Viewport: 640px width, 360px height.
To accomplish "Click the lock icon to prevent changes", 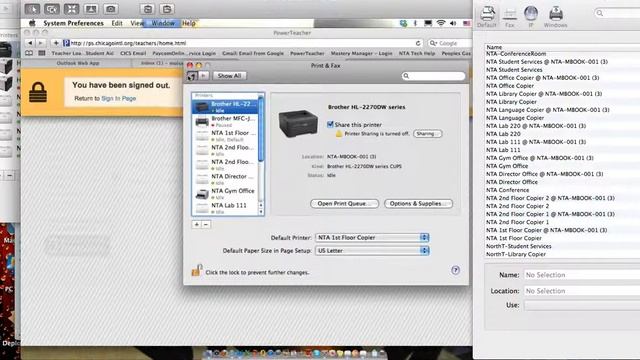I will (197, 270).
